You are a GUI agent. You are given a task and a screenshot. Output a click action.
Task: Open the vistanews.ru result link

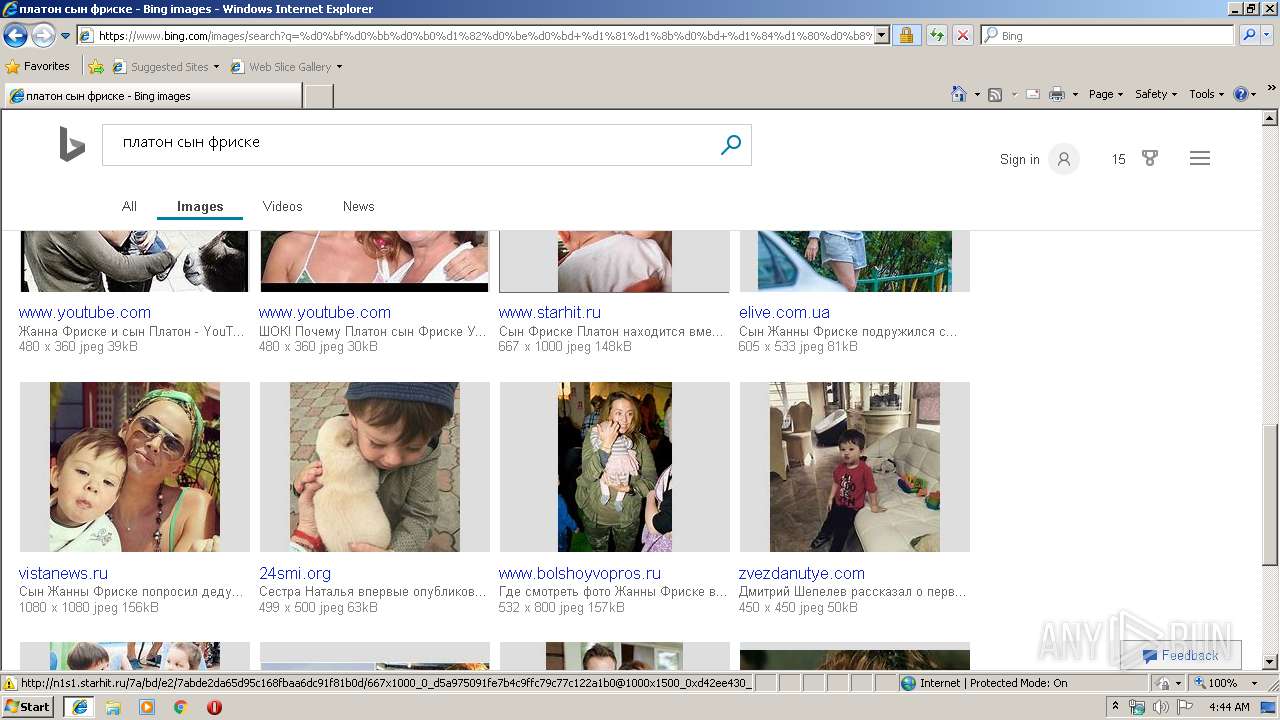63,573
